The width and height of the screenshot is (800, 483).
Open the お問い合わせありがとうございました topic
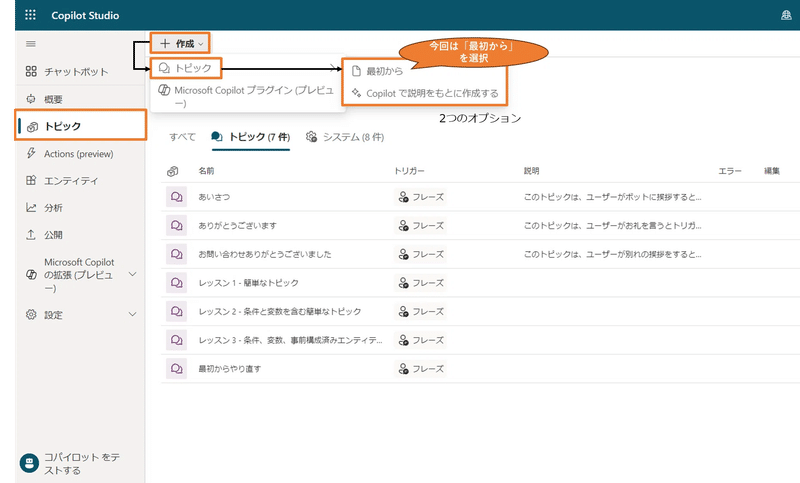tap(265, 254)
